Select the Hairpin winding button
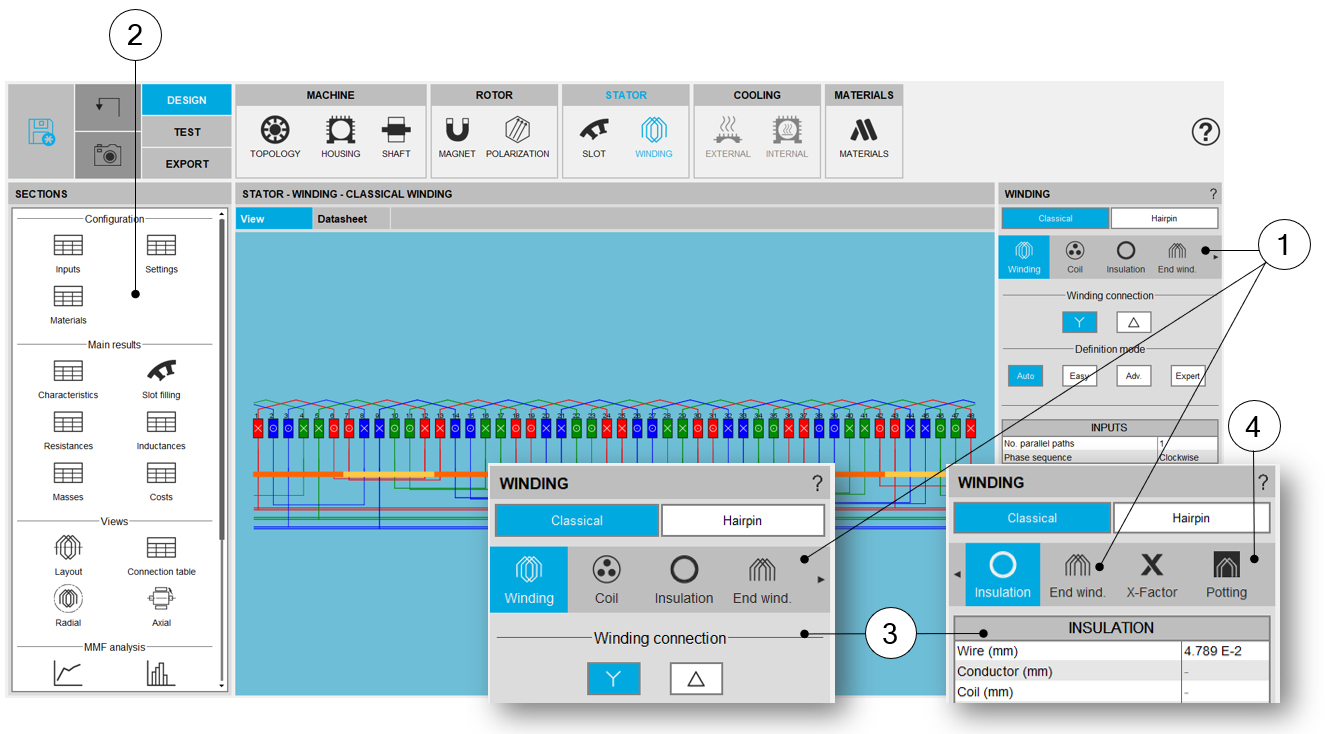Viewport: 1327px width, 734px height. click(1164, 218)
